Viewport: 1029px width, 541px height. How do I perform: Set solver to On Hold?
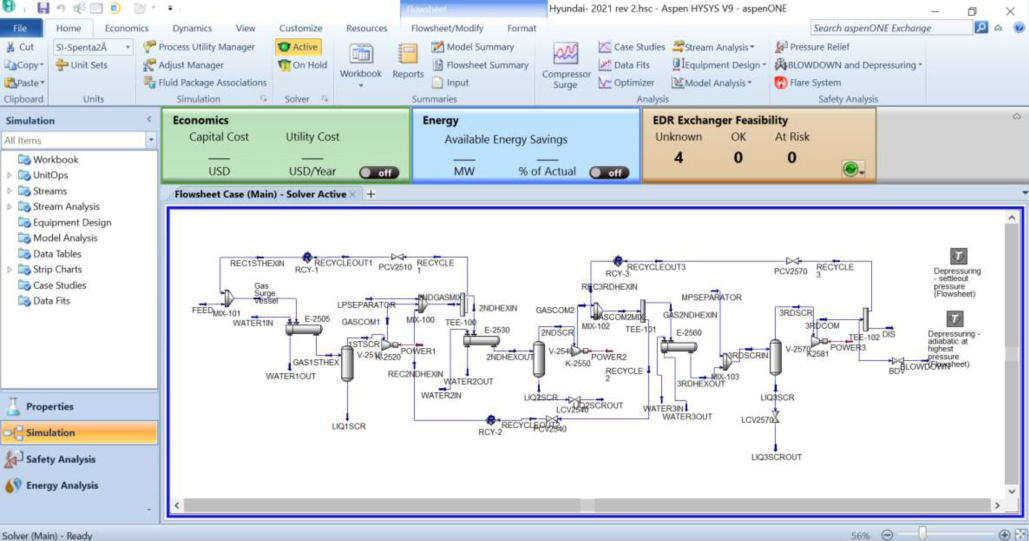pos(303,65)
